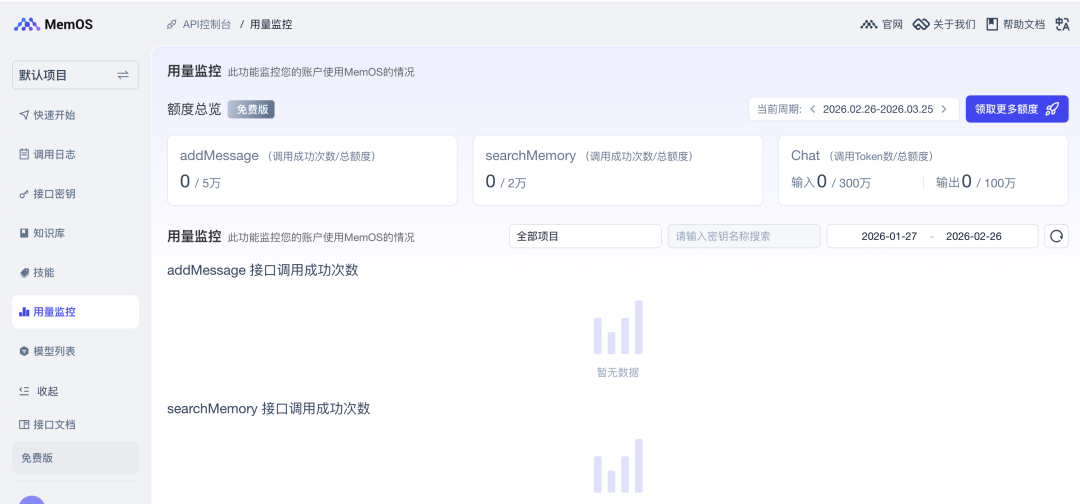Click the 用量监控 breadcrumb text
This screenshot has height=504, width=1080.
click(271, 24)
